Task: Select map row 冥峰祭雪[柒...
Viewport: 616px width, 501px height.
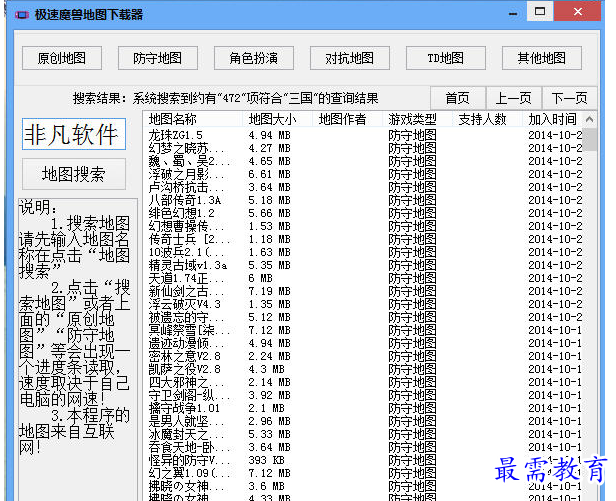Action: [365, 330]
